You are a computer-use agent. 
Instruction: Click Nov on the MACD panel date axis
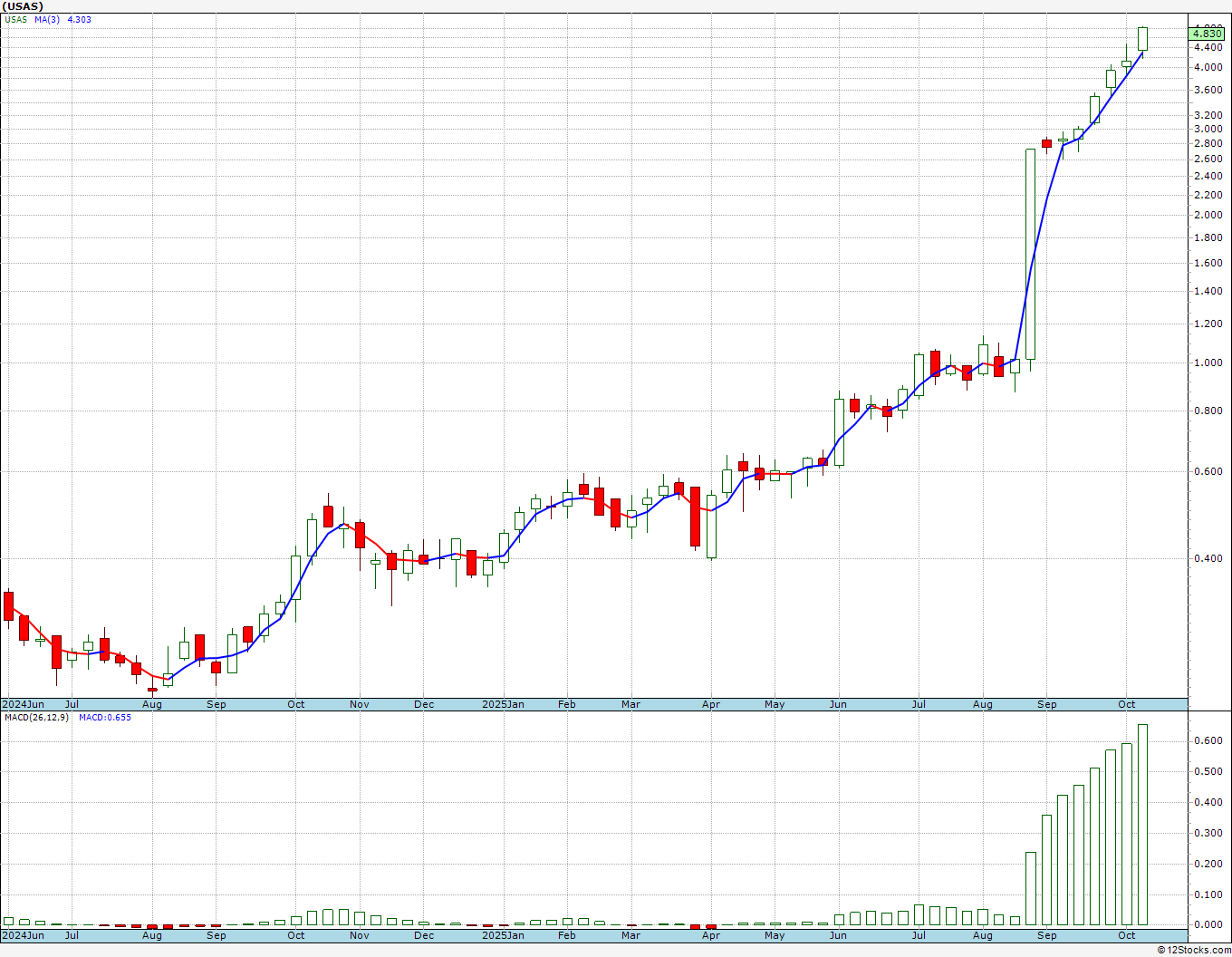click(360, 934)
